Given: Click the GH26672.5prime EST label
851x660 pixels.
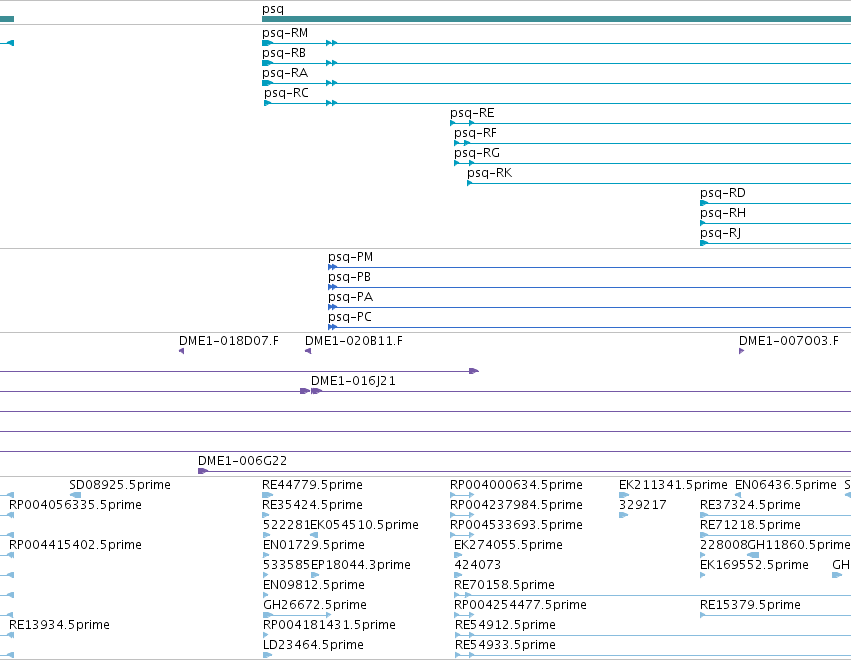Looking at the screenshot, I should coord(315,605).
